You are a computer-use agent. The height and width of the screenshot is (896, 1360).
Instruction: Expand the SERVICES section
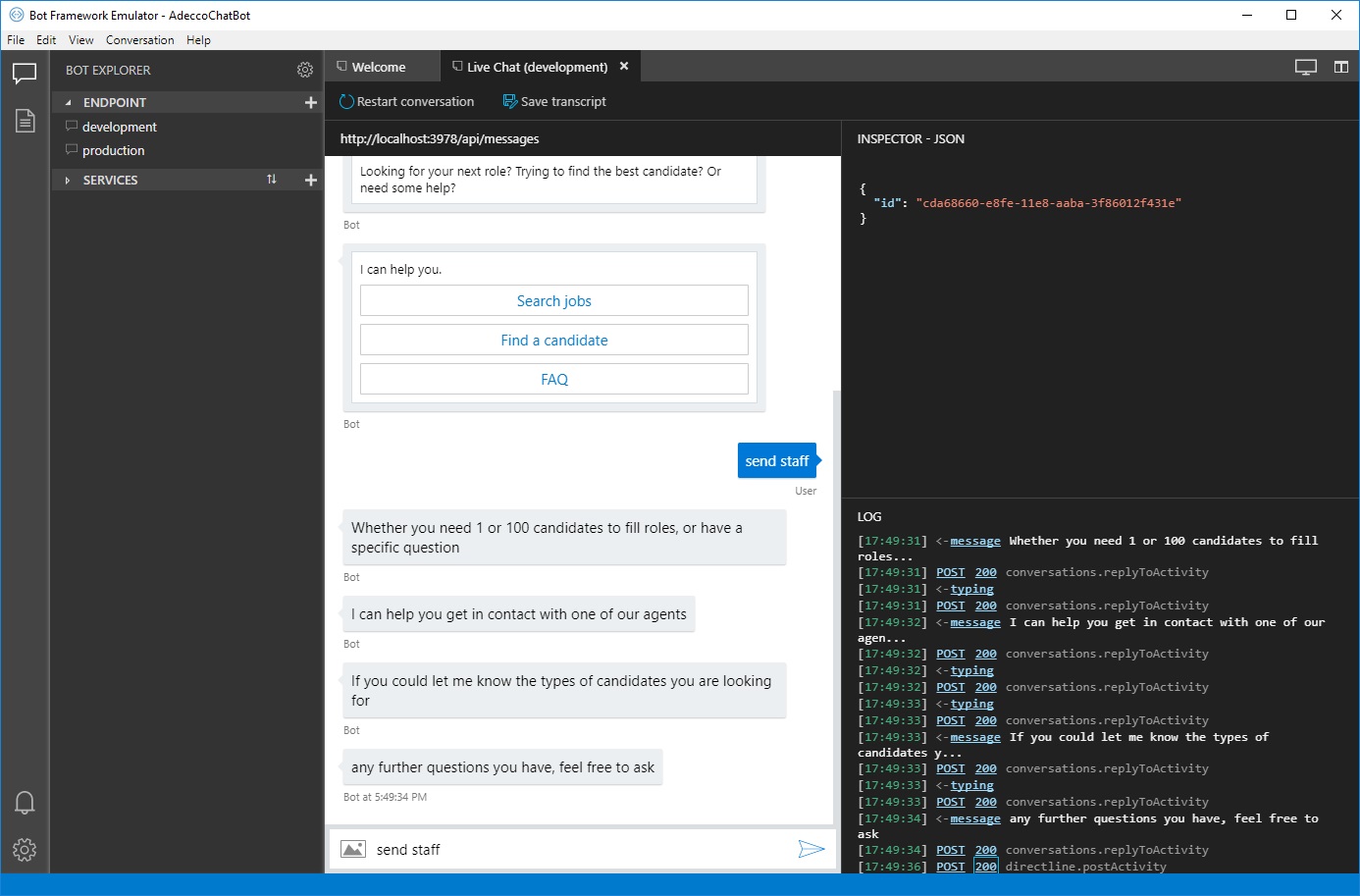click(x=68, y=180)
